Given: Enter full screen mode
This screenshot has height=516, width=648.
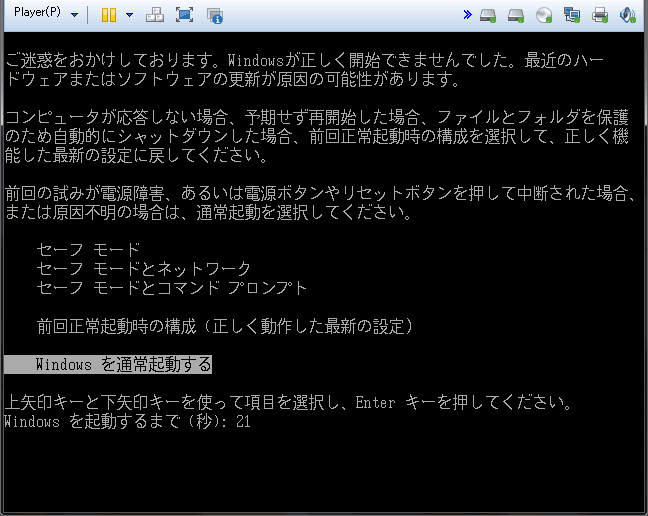Looking at the screenshot, I should click(184, 15).
